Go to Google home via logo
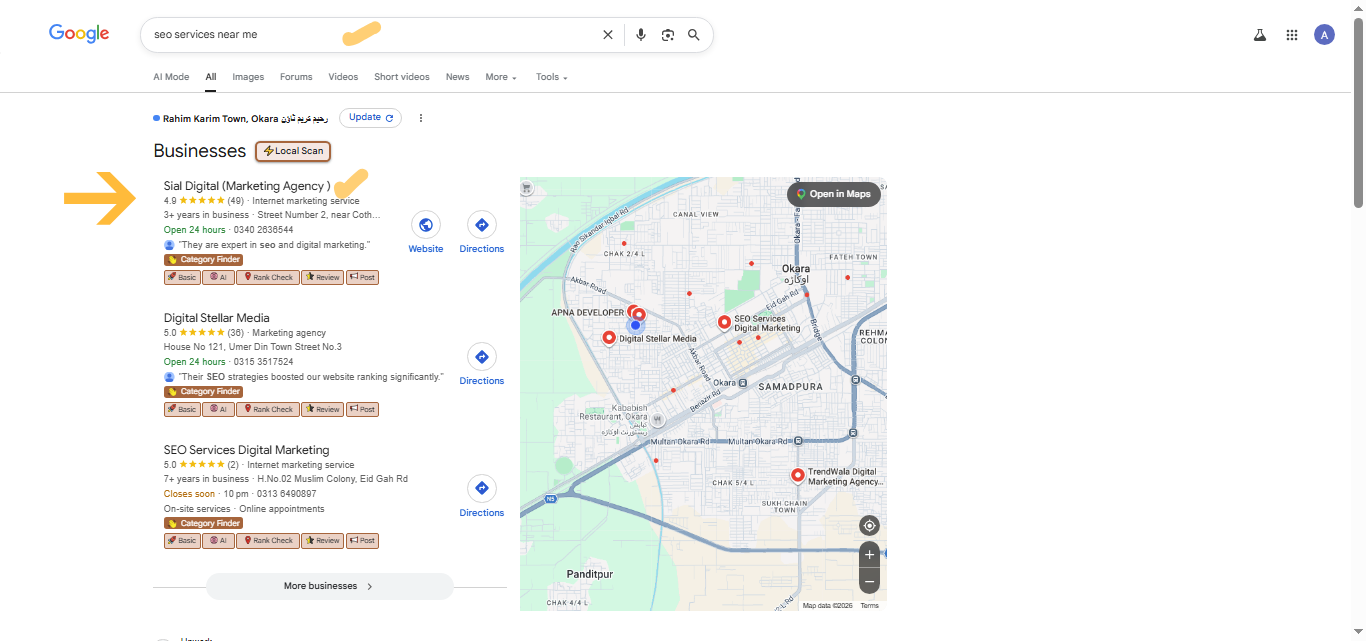1366x641 pixels. (x=79, y=34)
